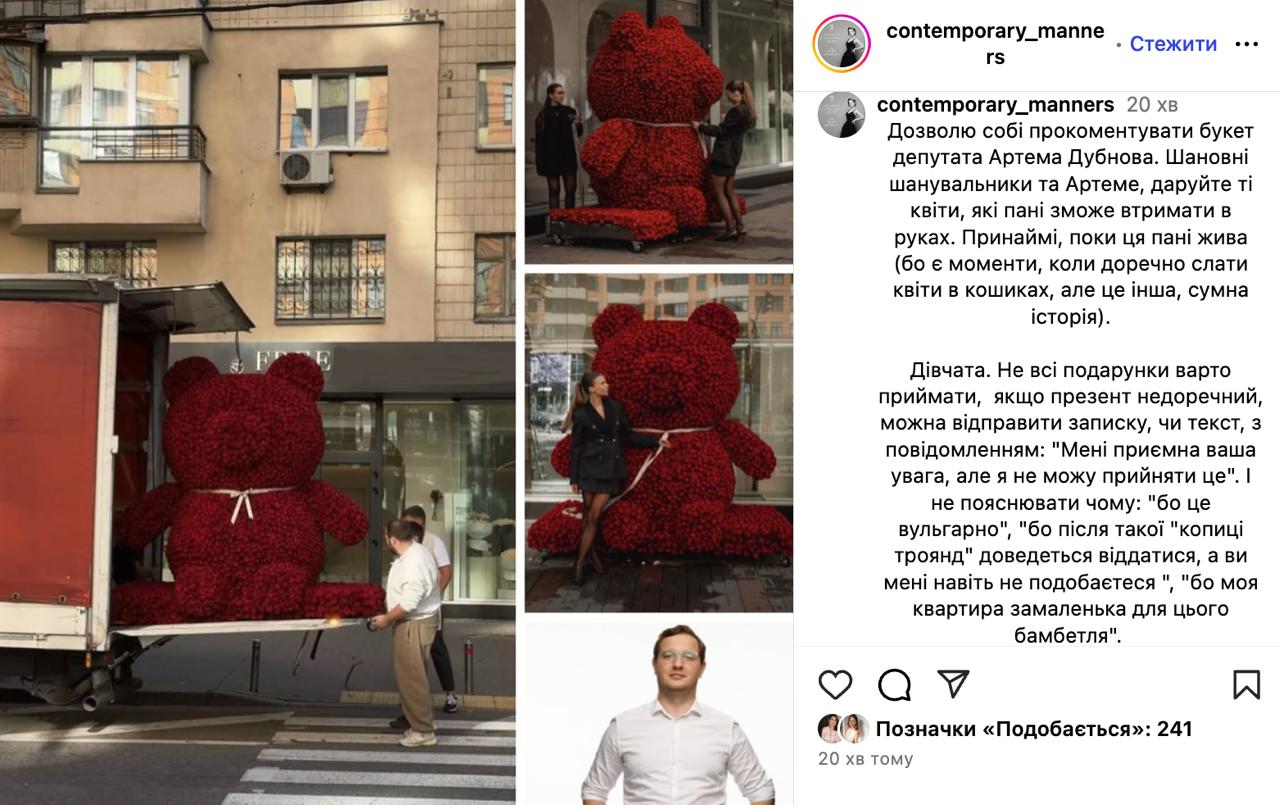Click the caption text about Артема Дубнова
Image resolution: width=1280 pixels, height=805 pixels.
pyautogui.click(x=1034, y=224)
